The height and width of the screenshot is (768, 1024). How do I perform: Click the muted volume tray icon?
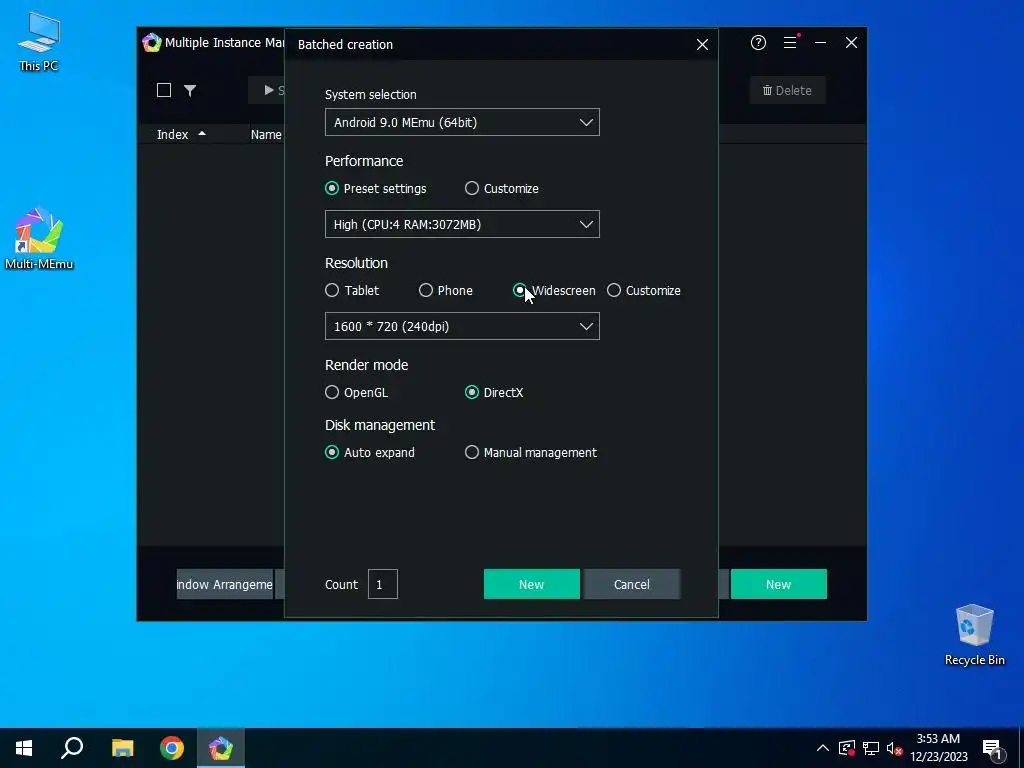(x=894, y=748)
